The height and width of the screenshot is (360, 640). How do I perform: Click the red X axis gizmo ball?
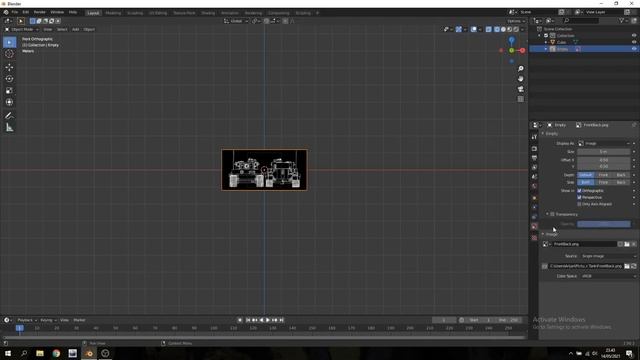(522, 50)
